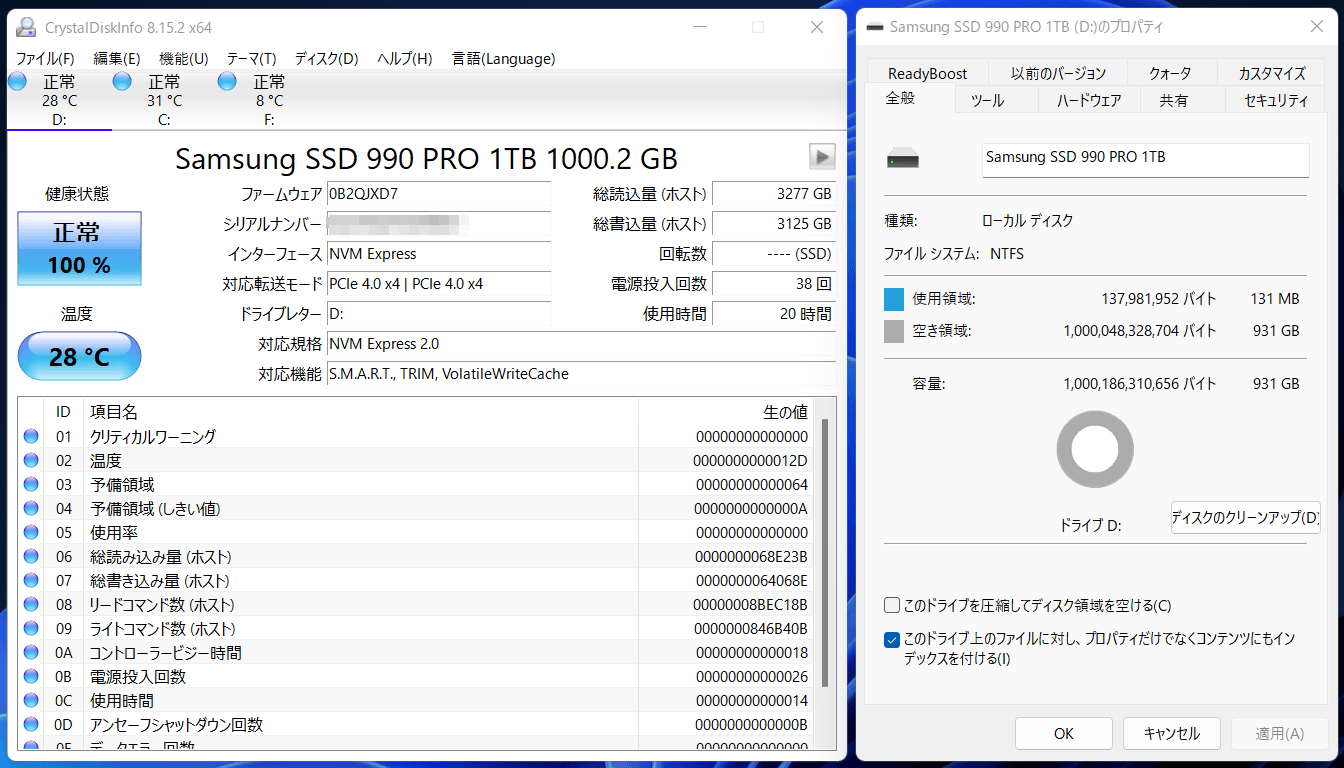Click status orb for 予備領域 row (ID 03)
The height and width of the screenshot is (768, 1344).
coord(31,484)
